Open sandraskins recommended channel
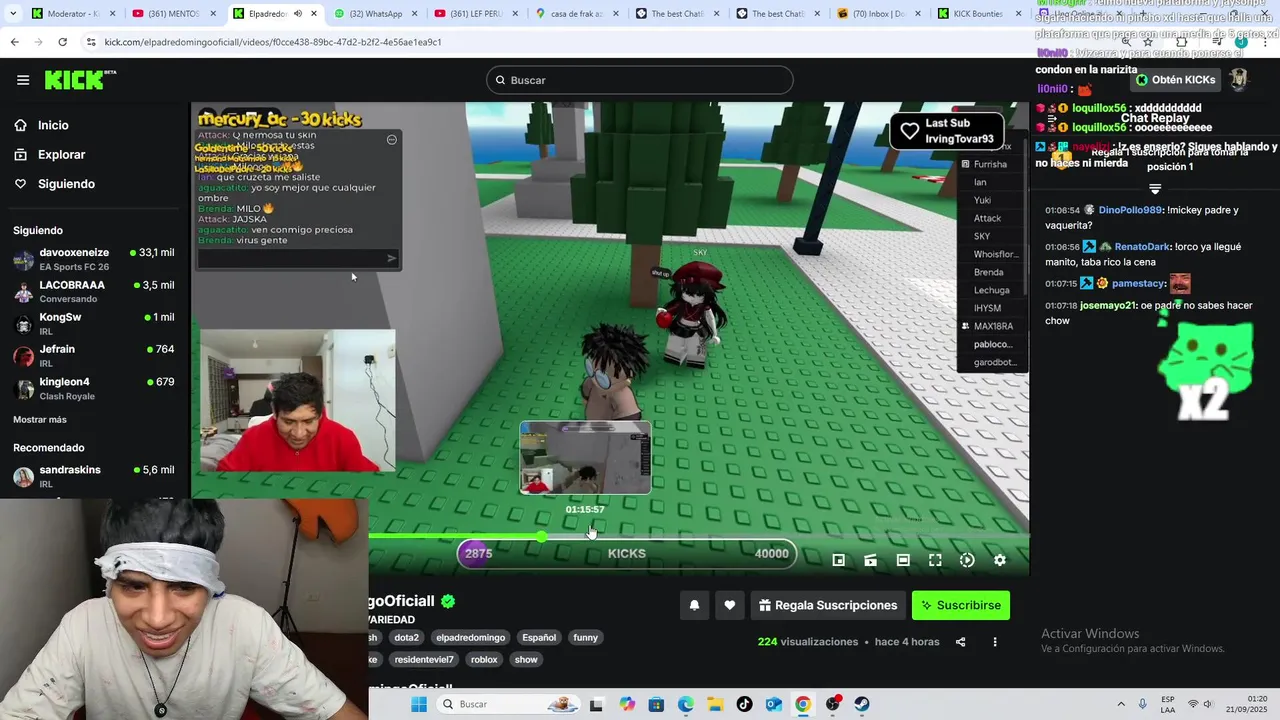The height and width of the screenshot is (720, 1280). (x=94, y=476)
